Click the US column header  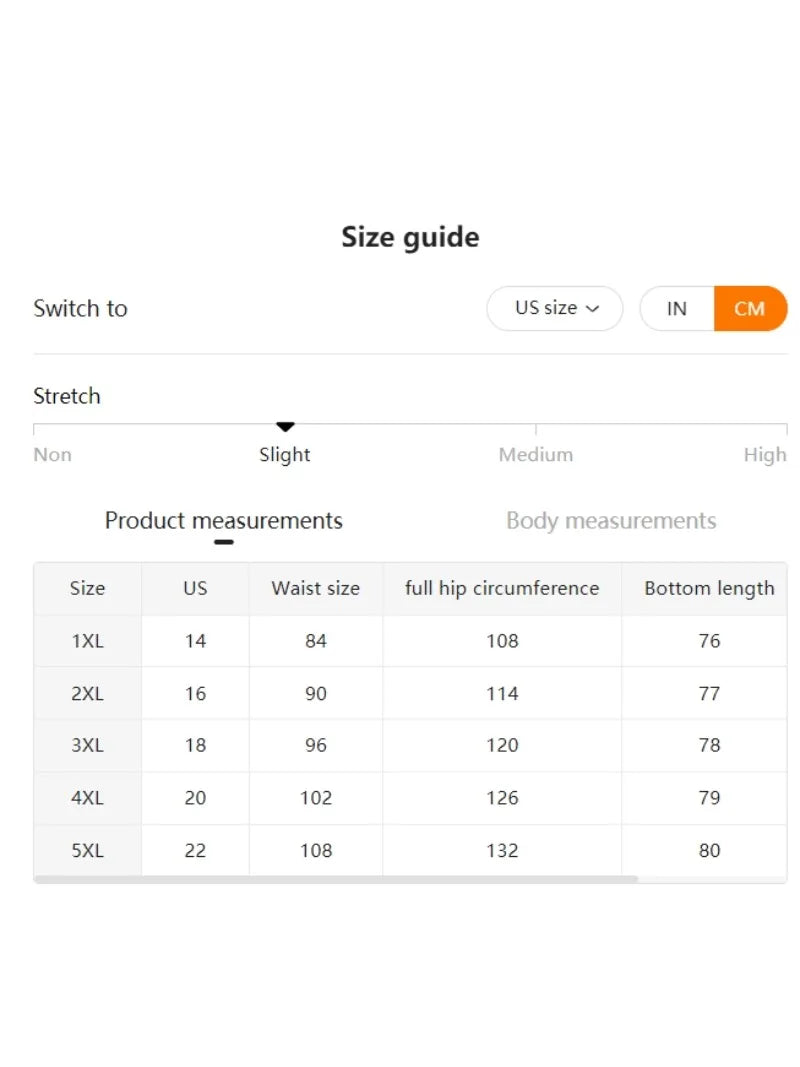(195, 588)
